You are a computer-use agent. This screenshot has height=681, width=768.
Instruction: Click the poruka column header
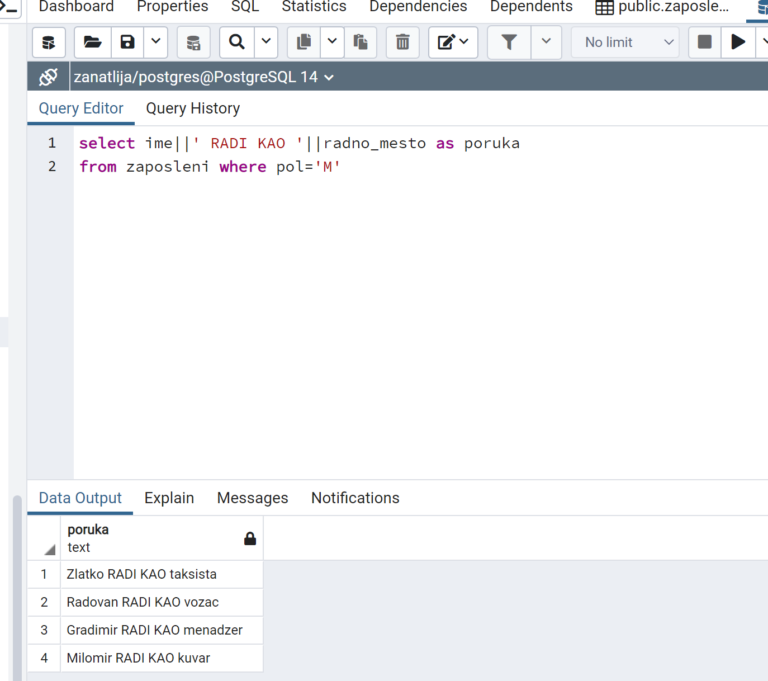point(150,538)
